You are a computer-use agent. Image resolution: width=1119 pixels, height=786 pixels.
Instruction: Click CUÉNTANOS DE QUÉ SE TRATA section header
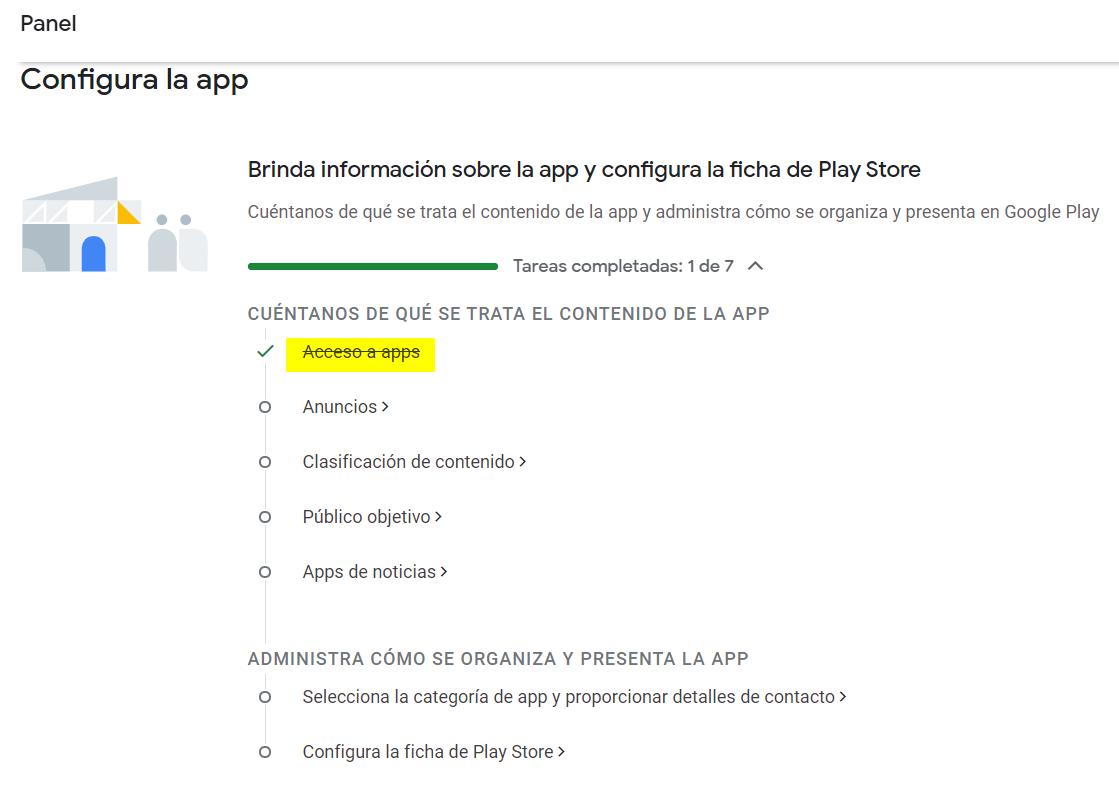(508, 313)
